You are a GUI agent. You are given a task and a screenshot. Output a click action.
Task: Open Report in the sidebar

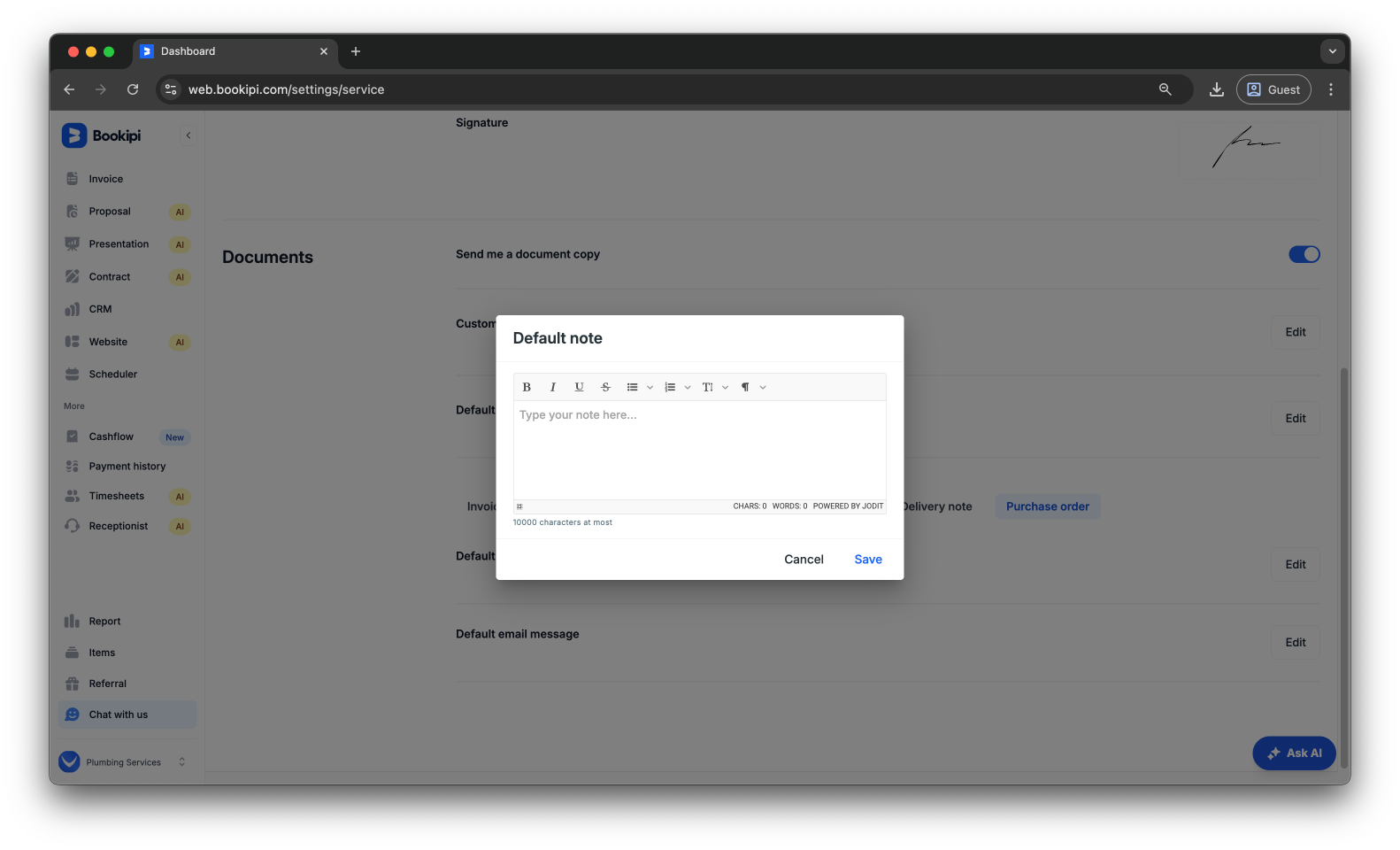coord(127,622)
